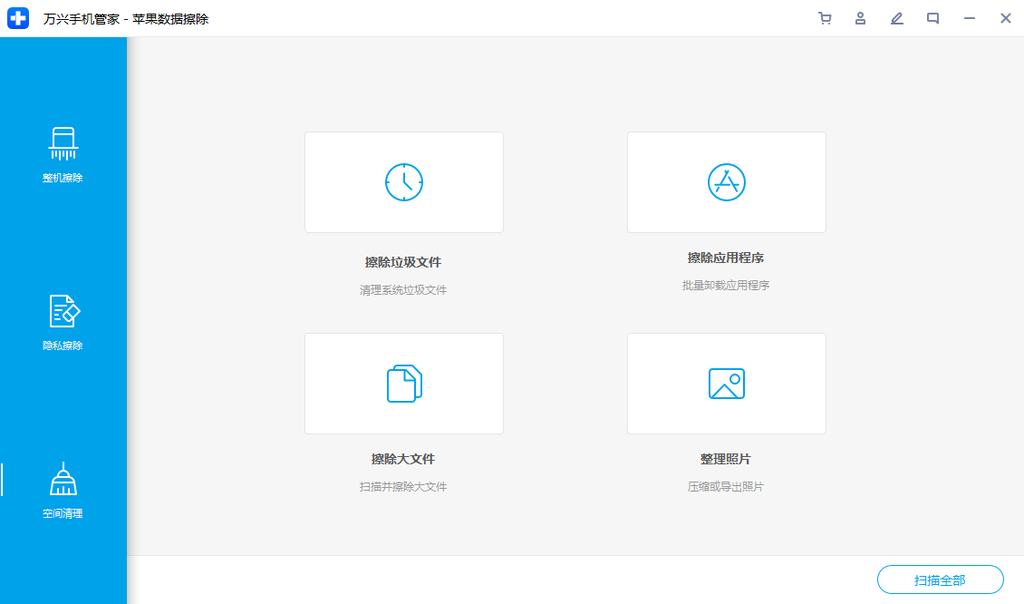Click the document stack icon on 擦除大文件 card
This screenshot has height=604, width=1024.
403,383
